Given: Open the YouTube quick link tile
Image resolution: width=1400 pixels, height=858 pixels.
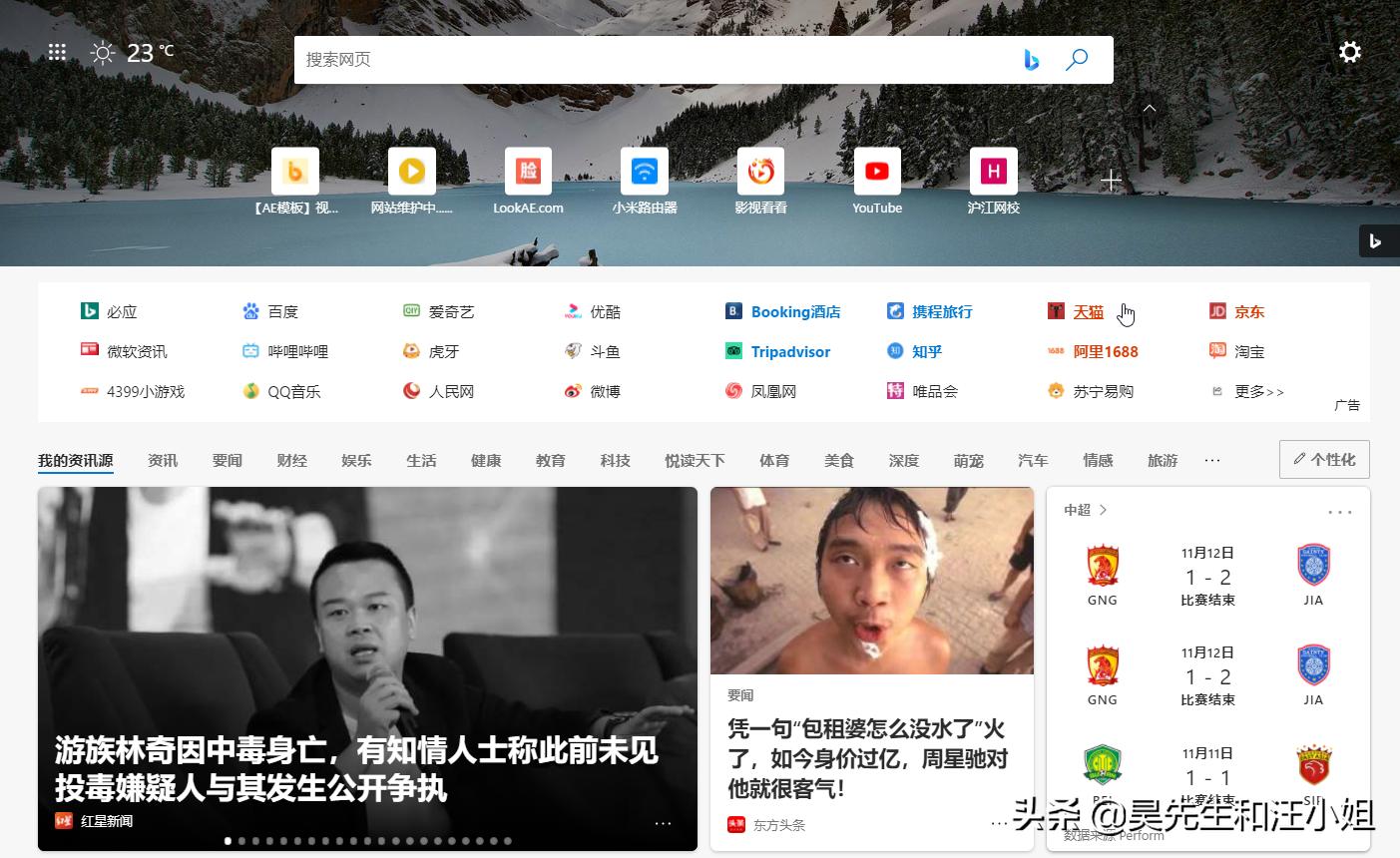Looking at the screenshot, I should [876, 171].
